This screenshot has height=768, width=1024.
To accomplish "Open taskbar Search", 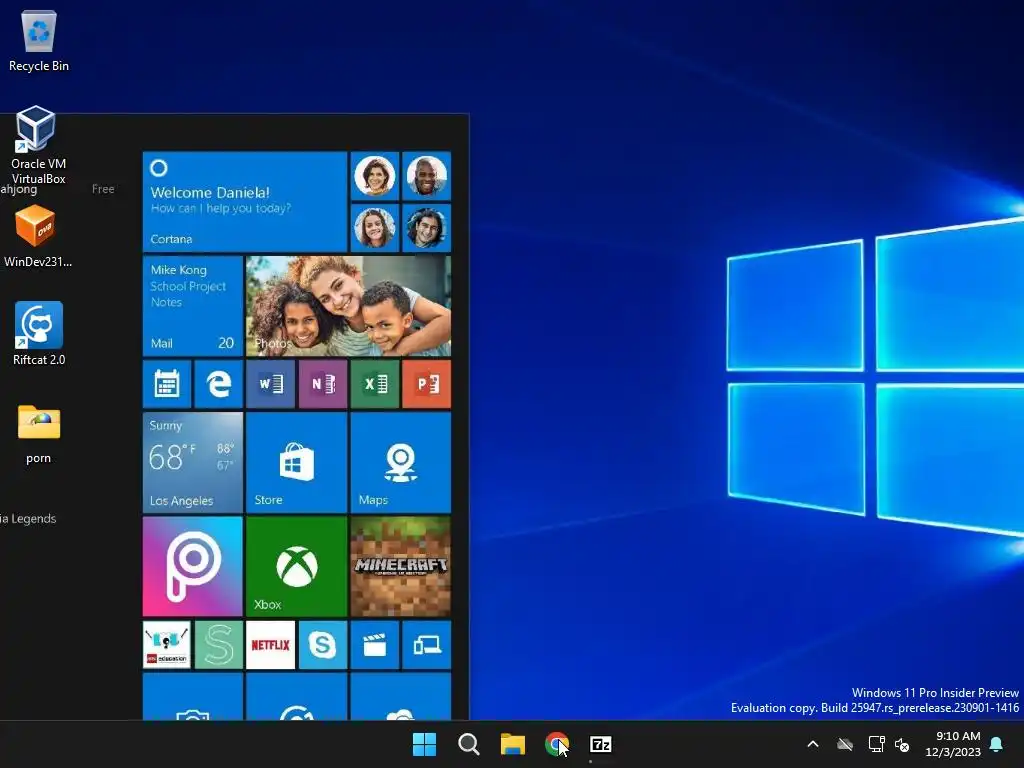I will 468,744.
